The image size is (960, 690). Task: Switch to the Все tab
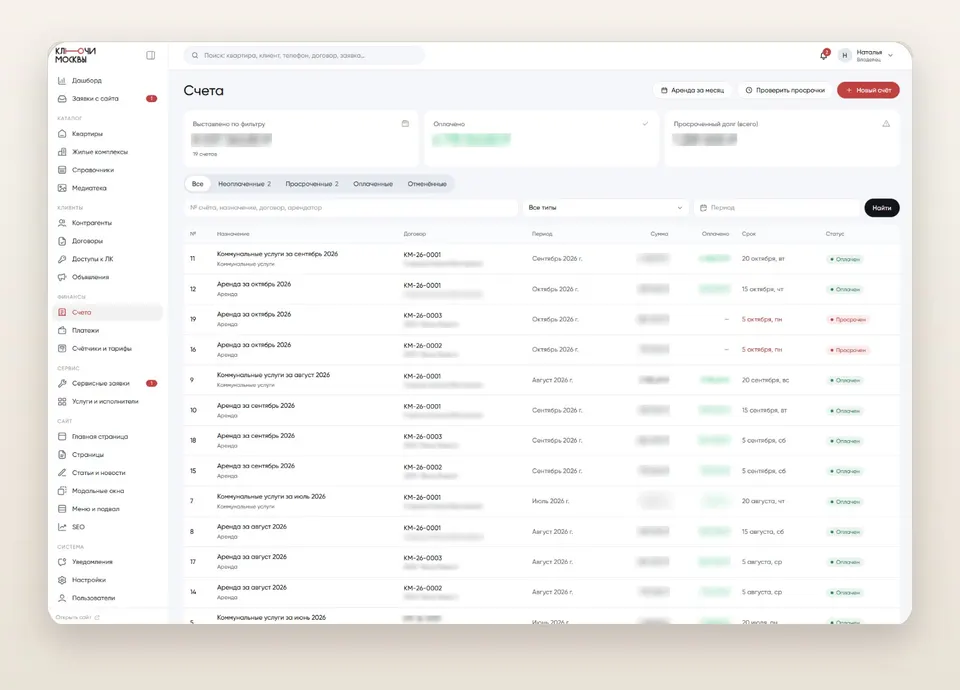click(197, 184)
